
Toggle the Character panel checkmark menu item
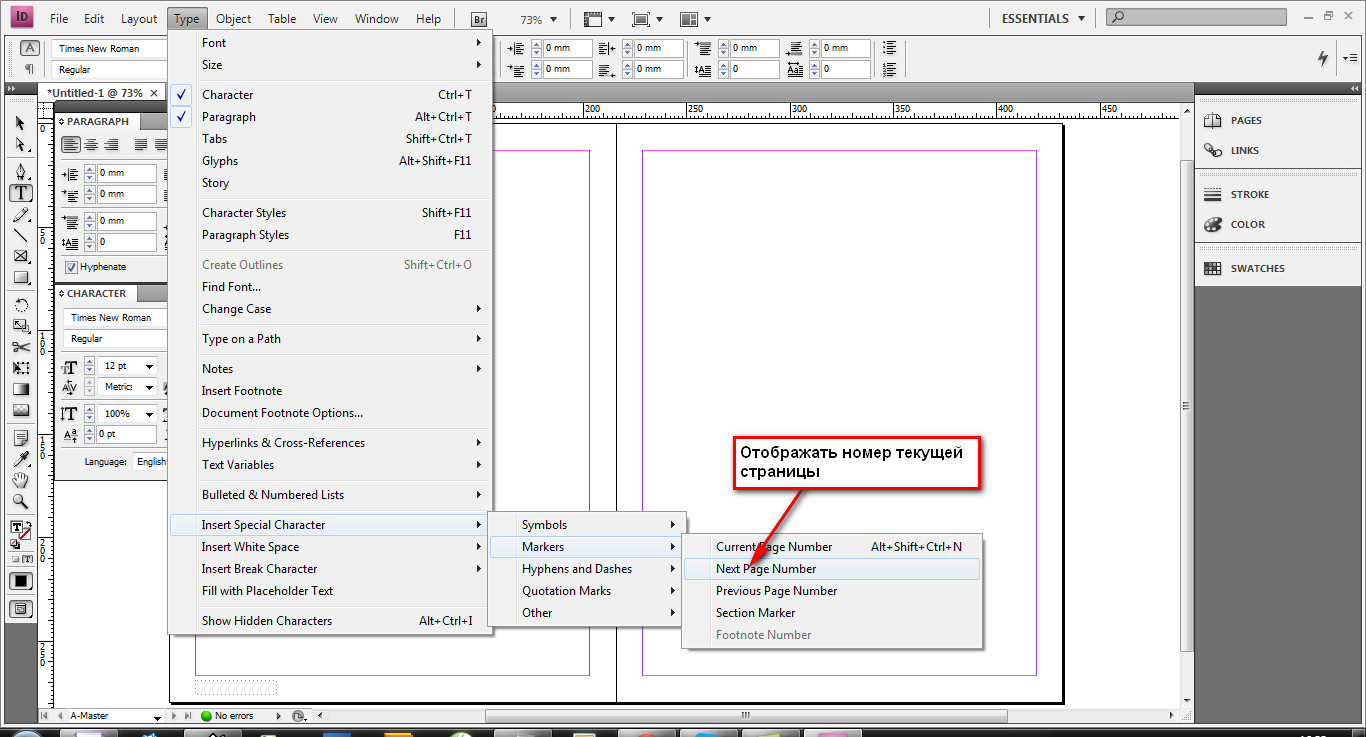[x=227, y=95]
